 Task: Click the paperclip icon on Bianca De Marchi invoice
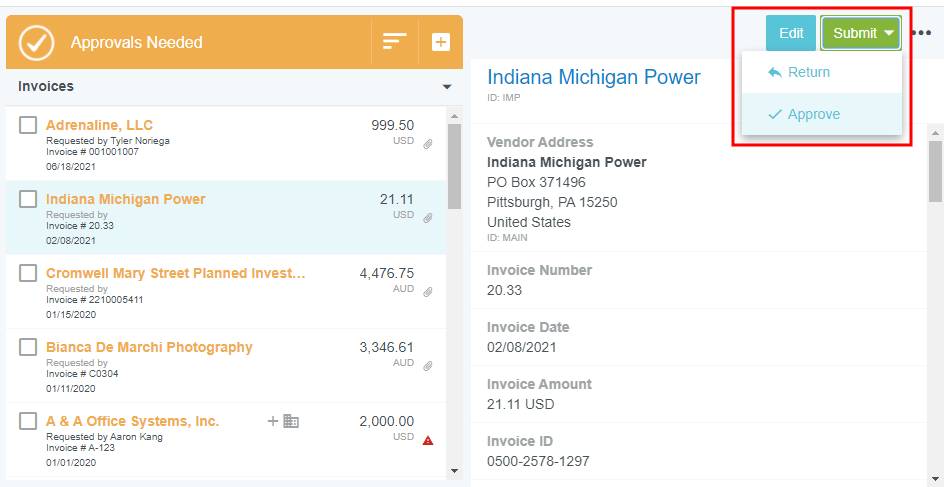pyautogui.click(x=428, y=366)
